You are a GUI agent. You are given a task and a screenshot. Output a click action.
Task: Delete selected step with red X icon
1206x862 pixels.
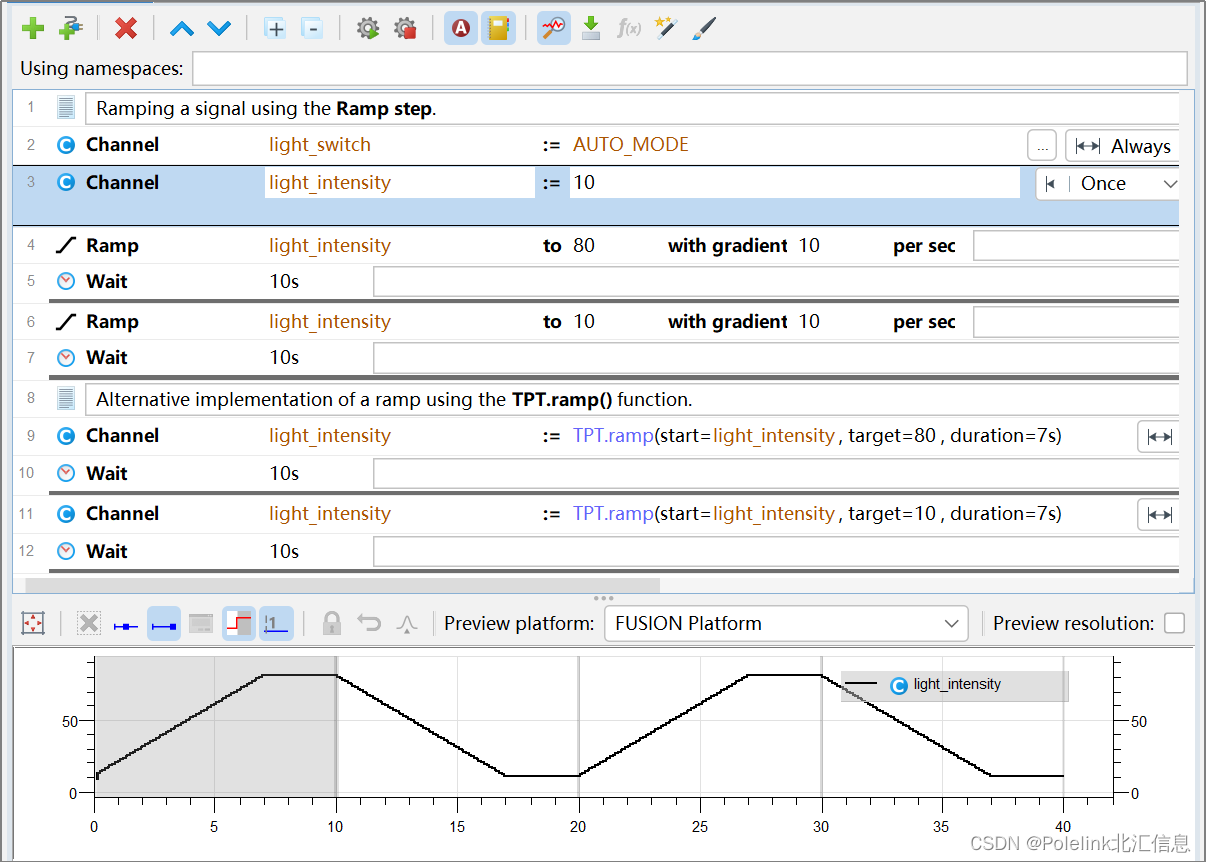click(126, 28)
